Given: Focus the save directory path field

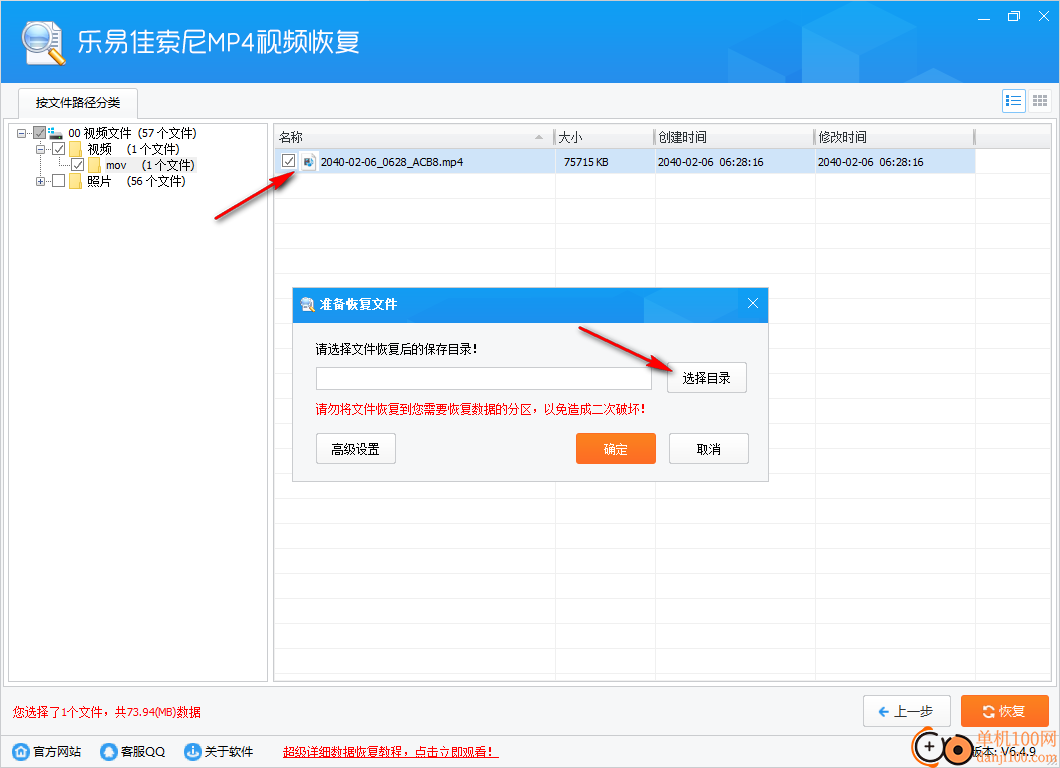Looking at the screenshot, I should coord(484,379).
